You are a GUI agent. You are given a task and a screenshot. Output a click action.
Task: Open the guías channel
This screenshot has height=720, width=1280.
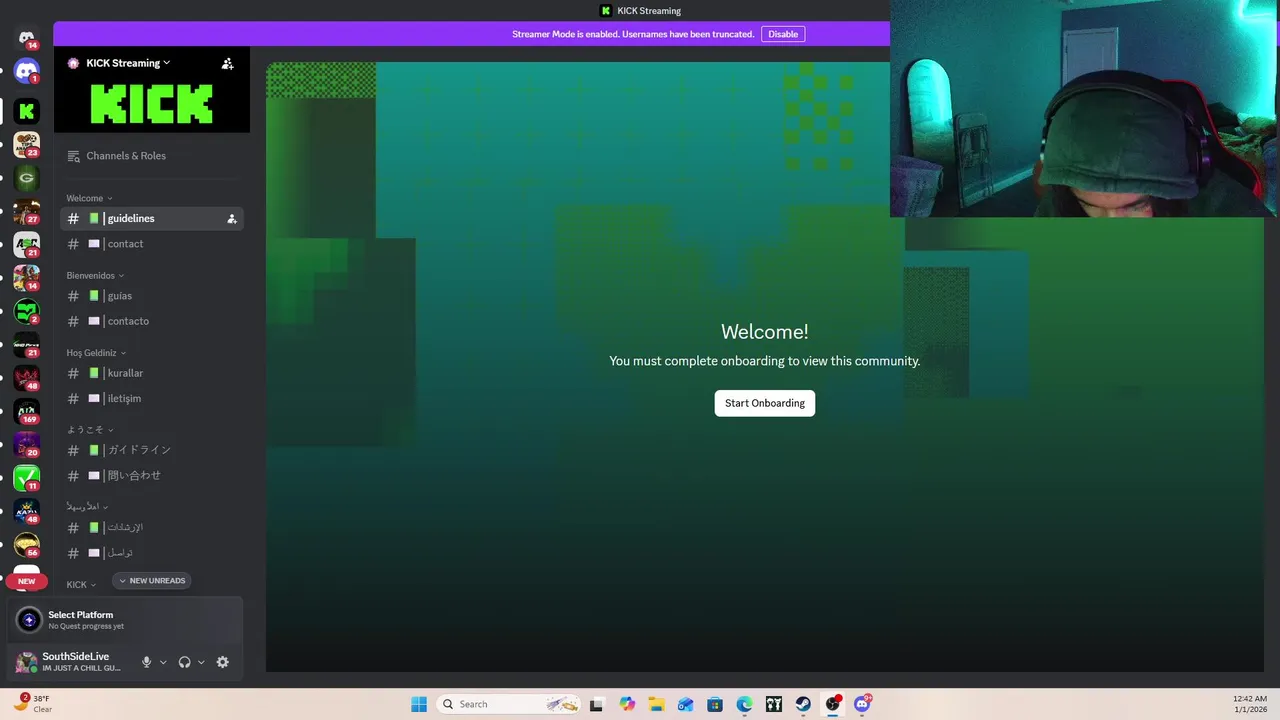(151, 296)
